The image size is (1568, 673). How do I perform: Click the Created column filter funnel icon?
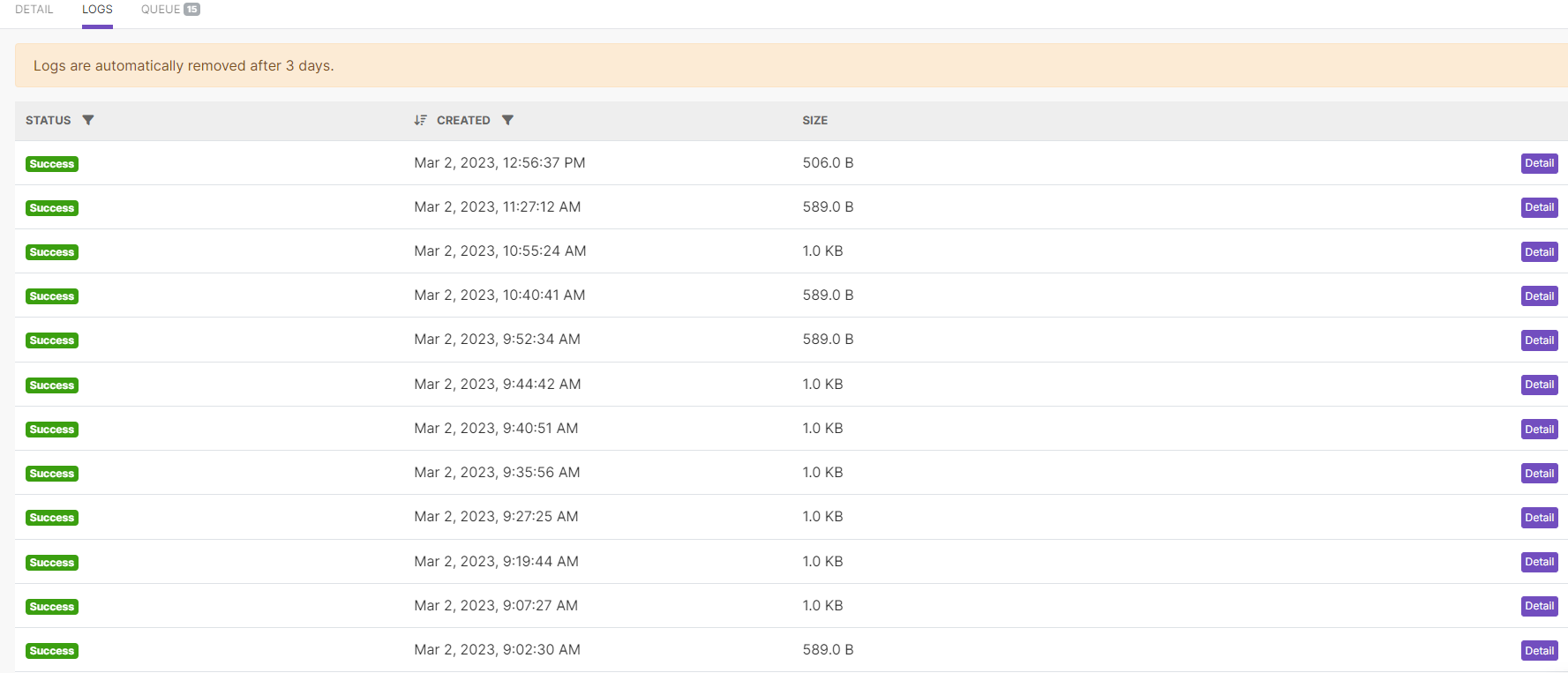(x=507, y=120)
